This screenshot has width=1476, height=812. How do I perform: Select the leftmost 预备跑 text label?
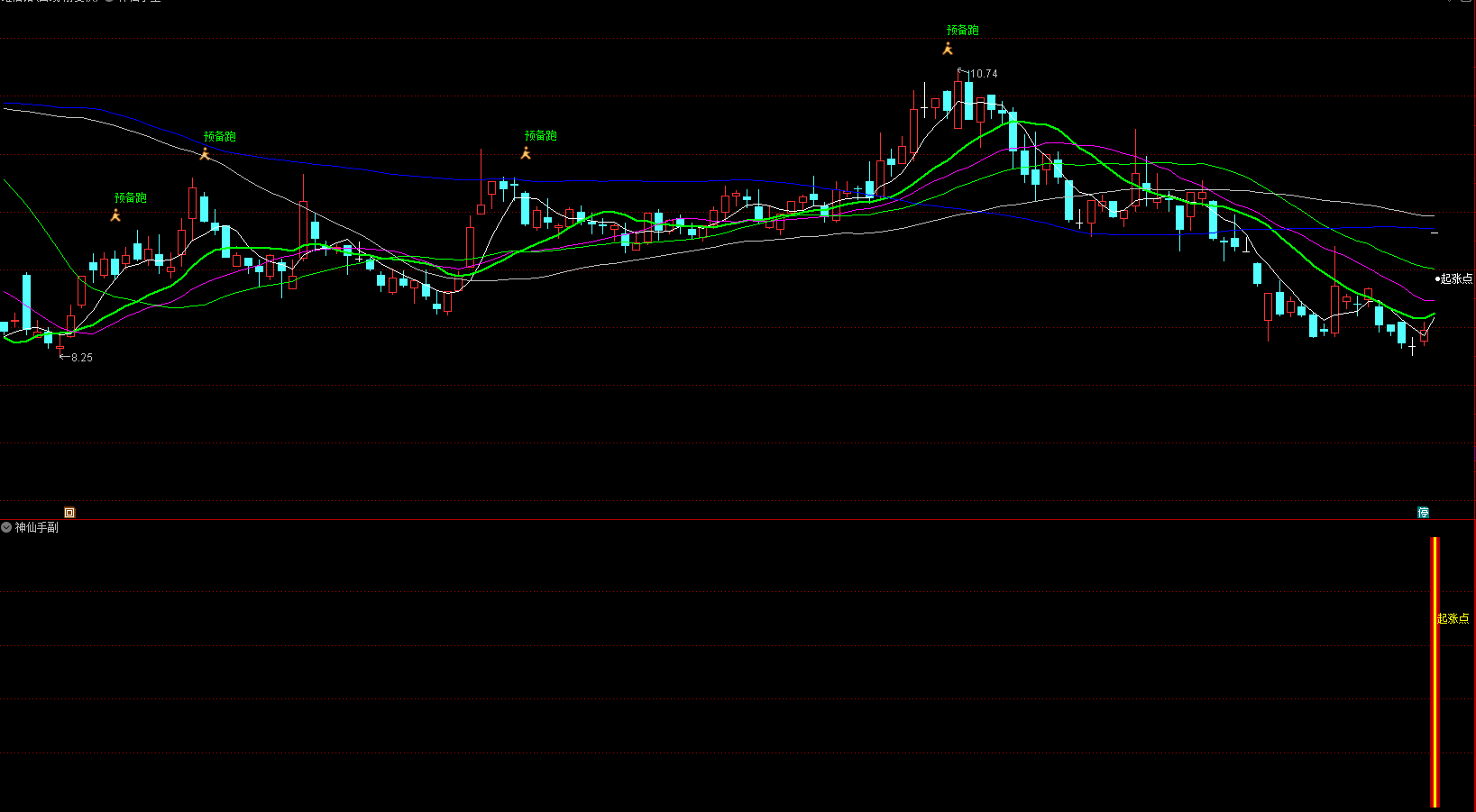click(x=130, y=197)
